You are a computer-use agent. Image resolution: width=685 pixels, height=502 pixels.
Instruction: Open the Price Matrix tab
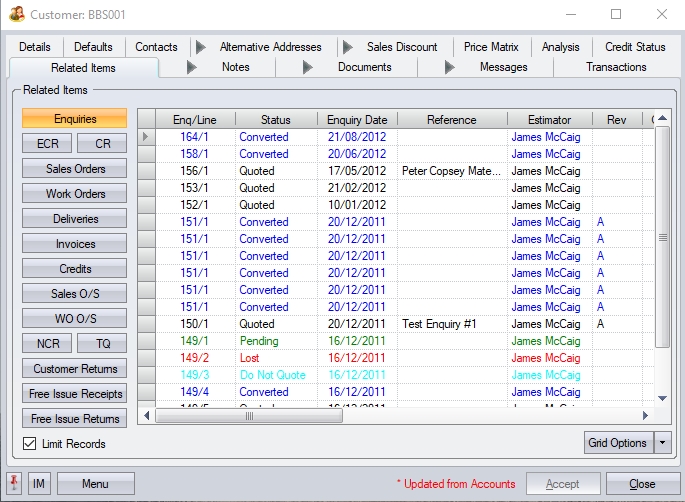point(490,47)
